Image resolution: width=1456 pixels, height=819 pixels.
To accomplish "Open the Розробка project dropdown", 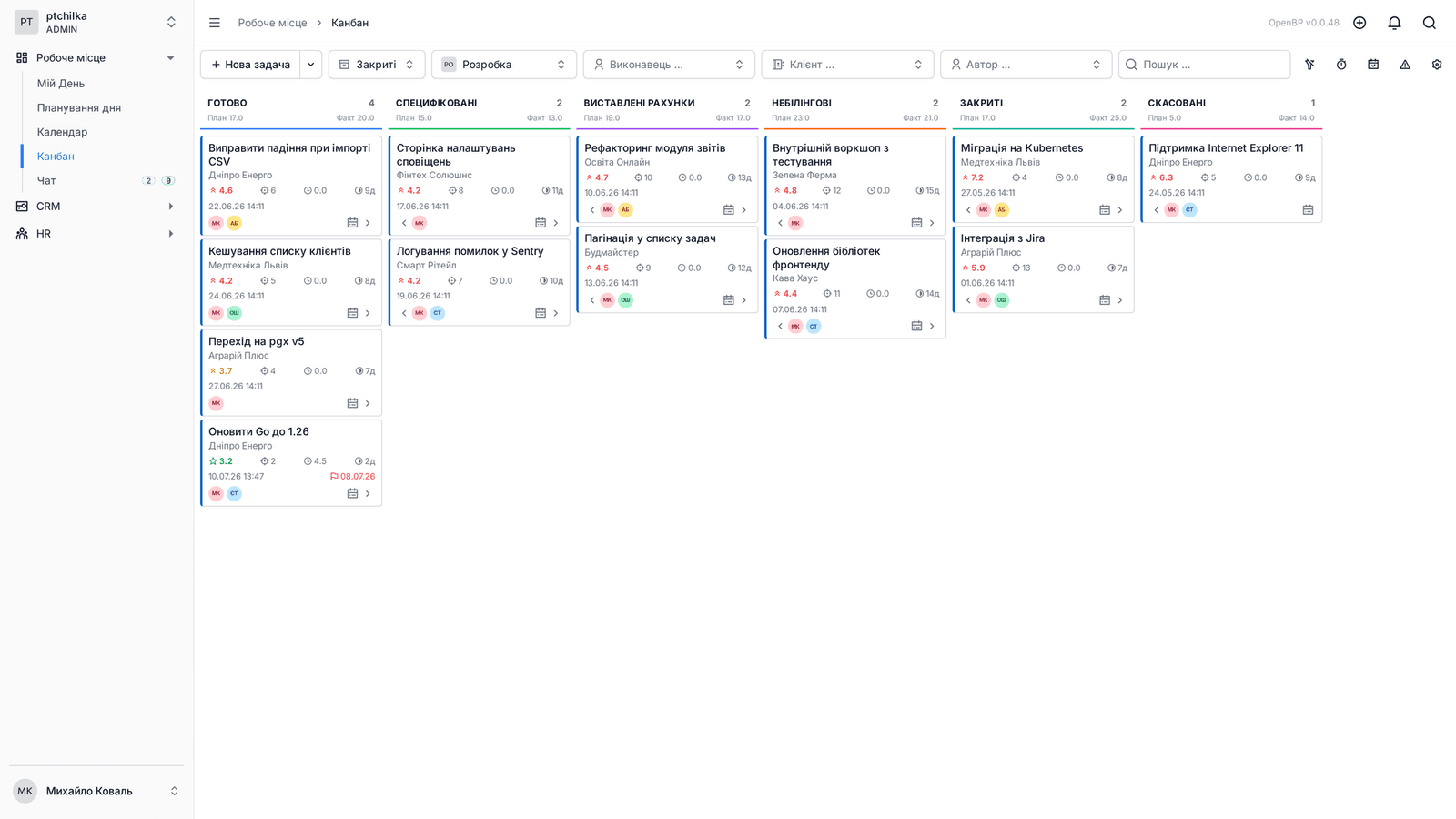I will pyautogui.click(x=504, y=65).
